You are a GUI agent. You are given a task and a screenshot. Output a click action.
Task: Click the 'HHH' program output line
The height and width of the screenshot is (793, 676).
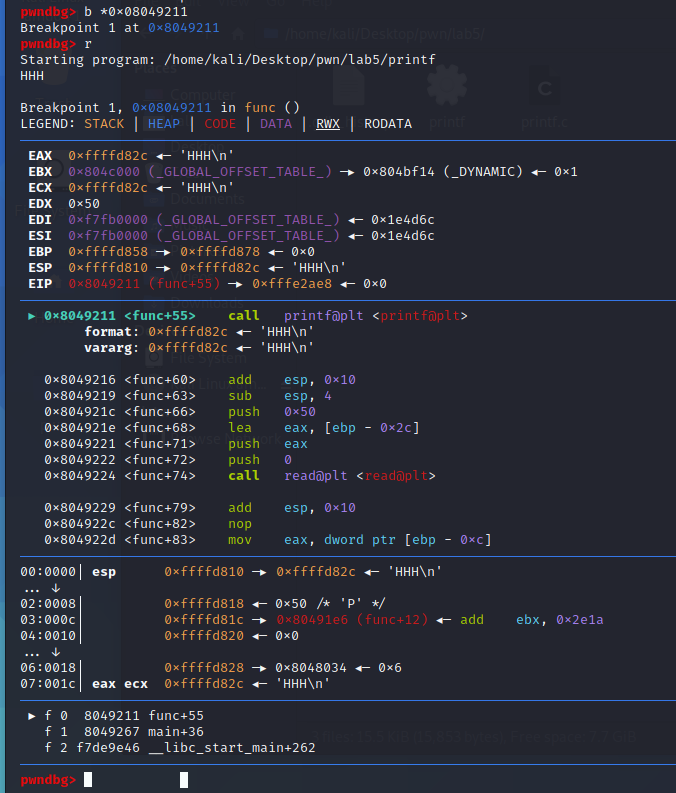pos(32,75)
